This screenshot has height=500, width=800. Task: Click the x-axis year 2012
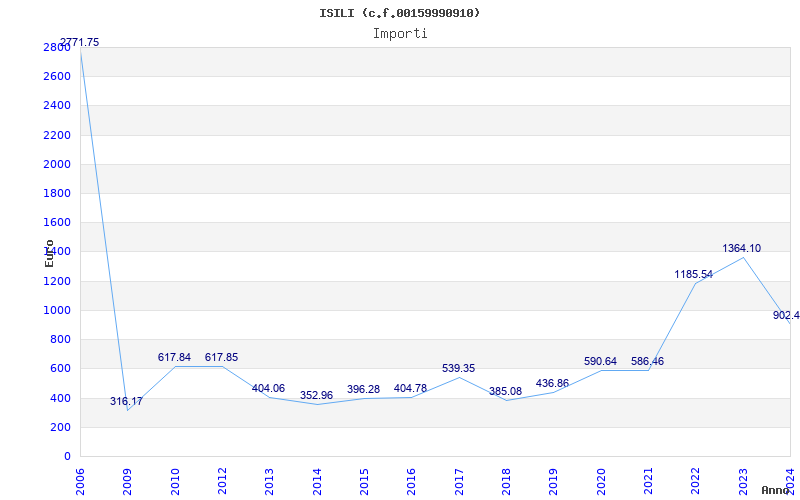point(222,481)
